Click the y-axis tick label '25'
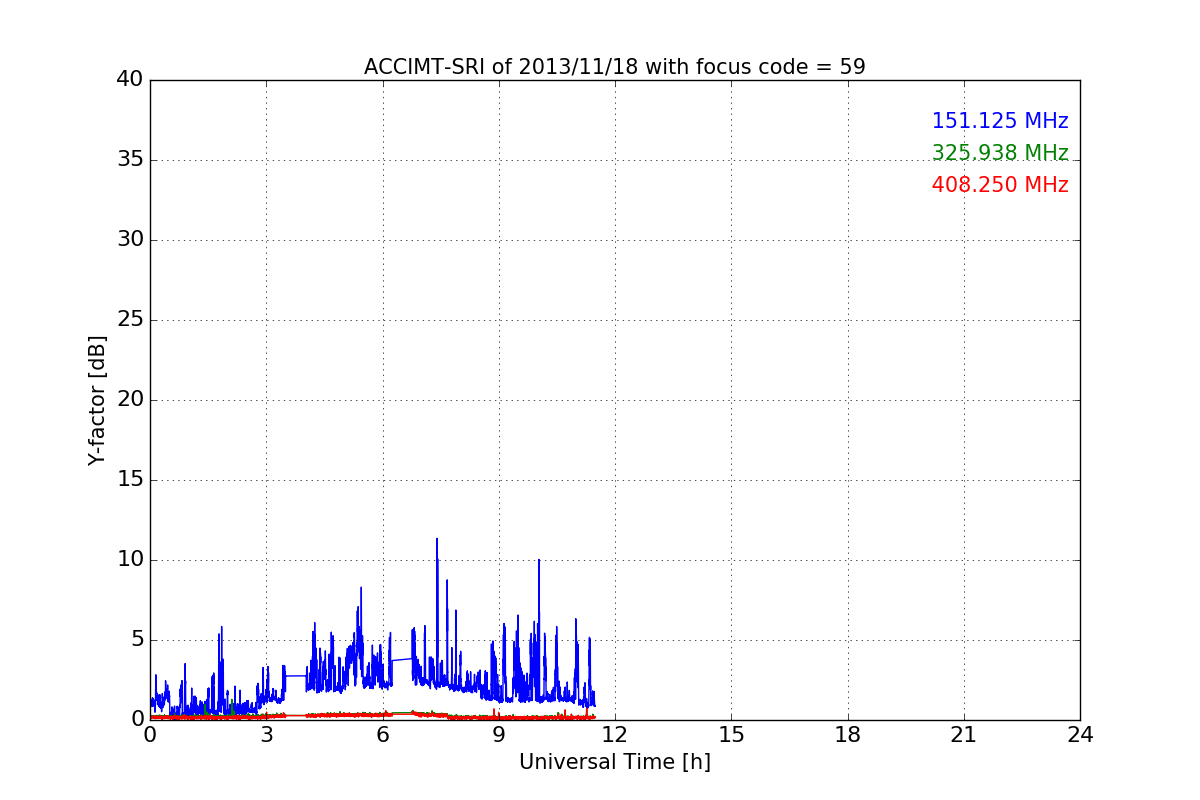 [x=130, y=320]
